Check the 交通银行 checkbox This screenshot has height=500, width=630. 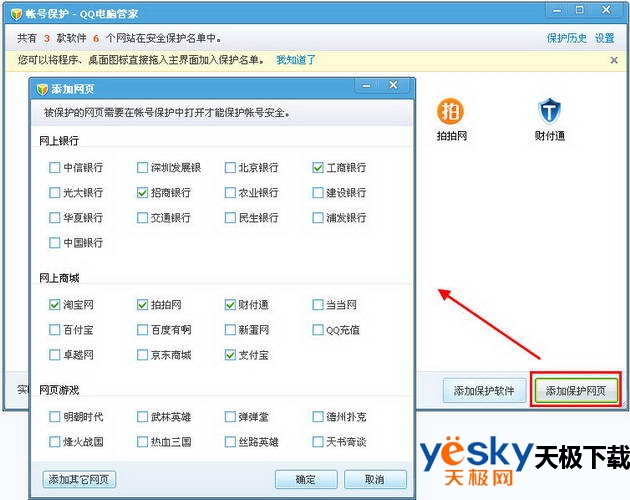point(142,217)
